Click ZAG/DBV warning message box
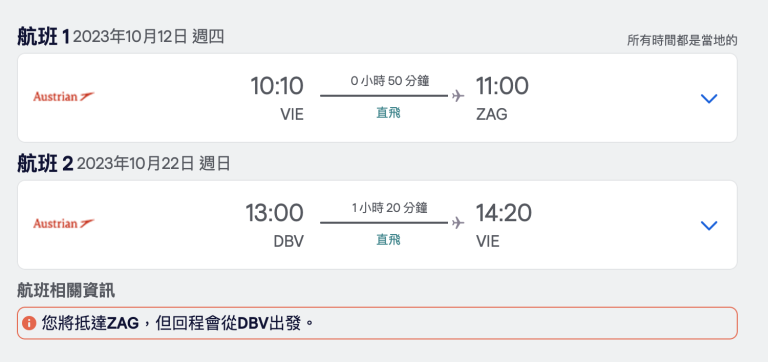The height and width of the screenshot is (362, 768). coord(377,323)
